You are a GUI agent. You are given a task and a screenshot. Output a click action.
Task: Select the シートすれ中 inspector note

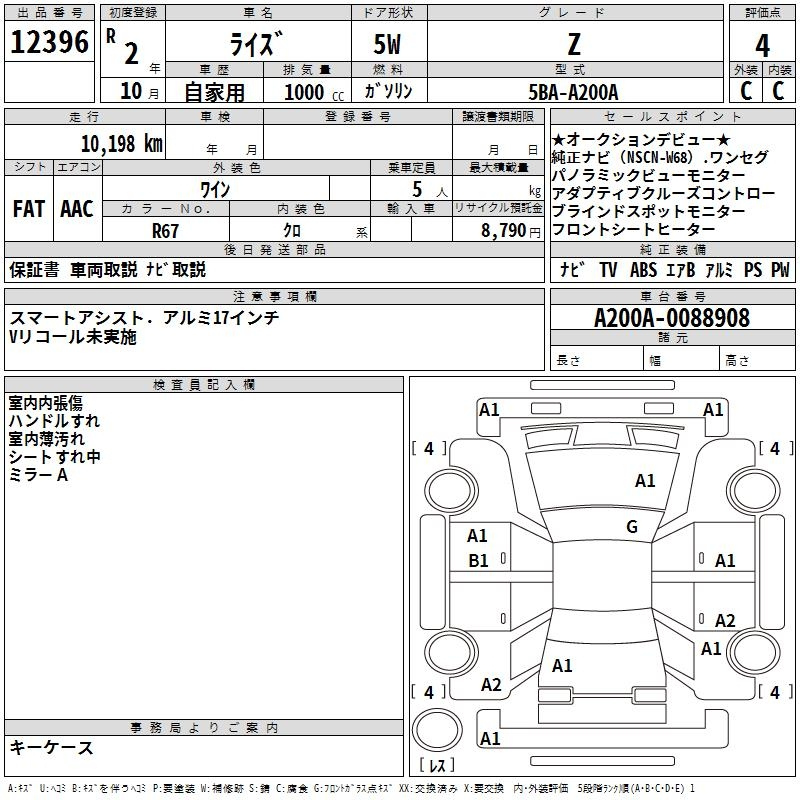[x=54, y=457]
